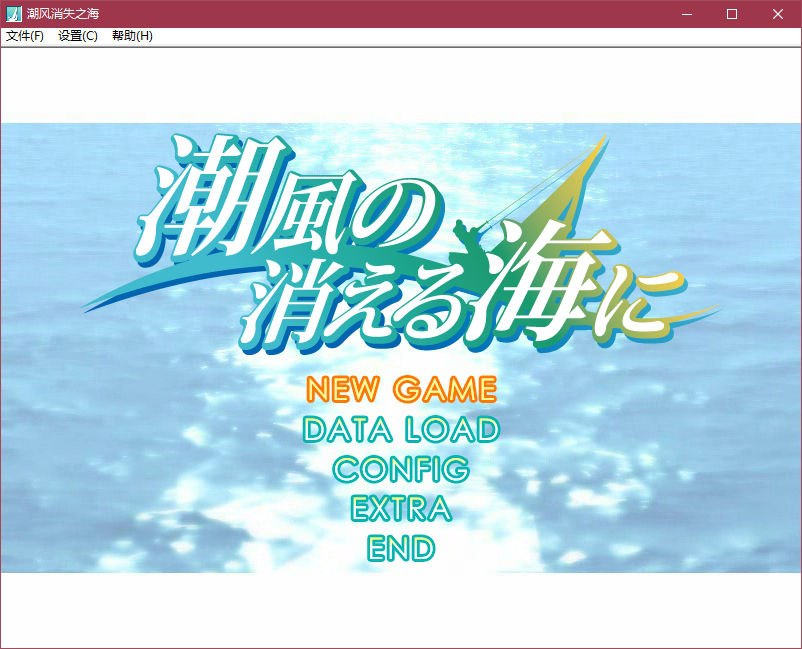Select DATA LOAD on the title screen
This screenshot has width=802, height=649.
coord(401,429)
